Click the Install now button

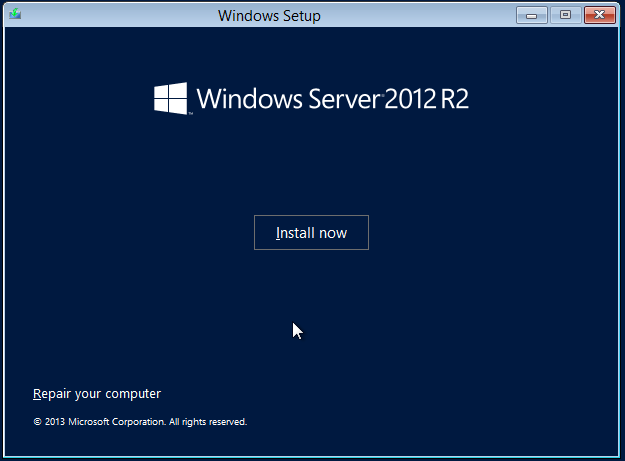(x=311, y=233)
